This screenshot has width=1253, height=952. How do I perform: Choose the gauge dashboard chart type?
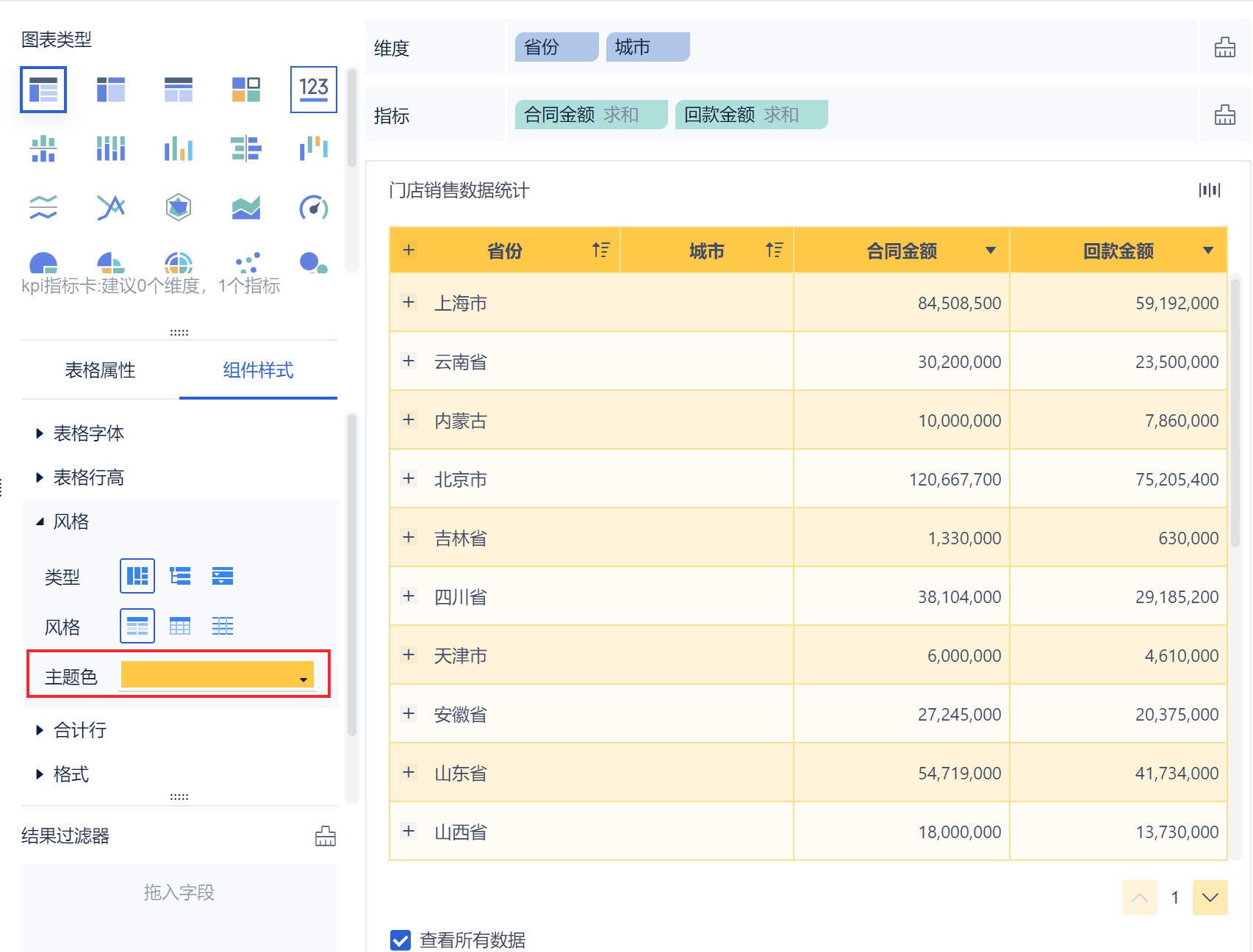click(x=314, y=208)
